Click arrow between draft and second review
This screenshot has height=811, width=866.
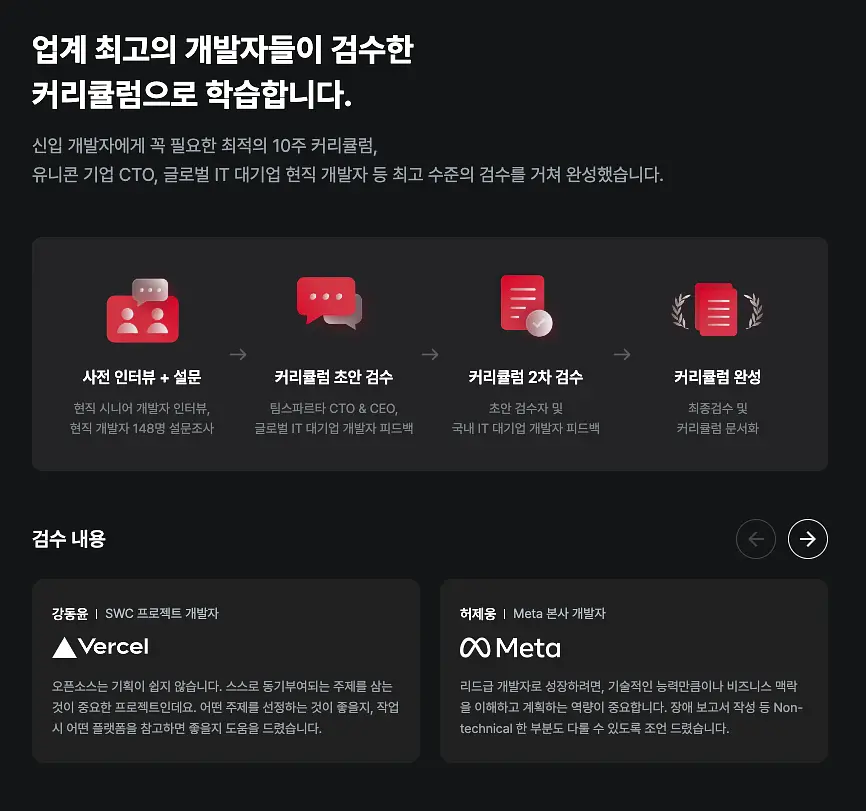click(x=430, y=354)
